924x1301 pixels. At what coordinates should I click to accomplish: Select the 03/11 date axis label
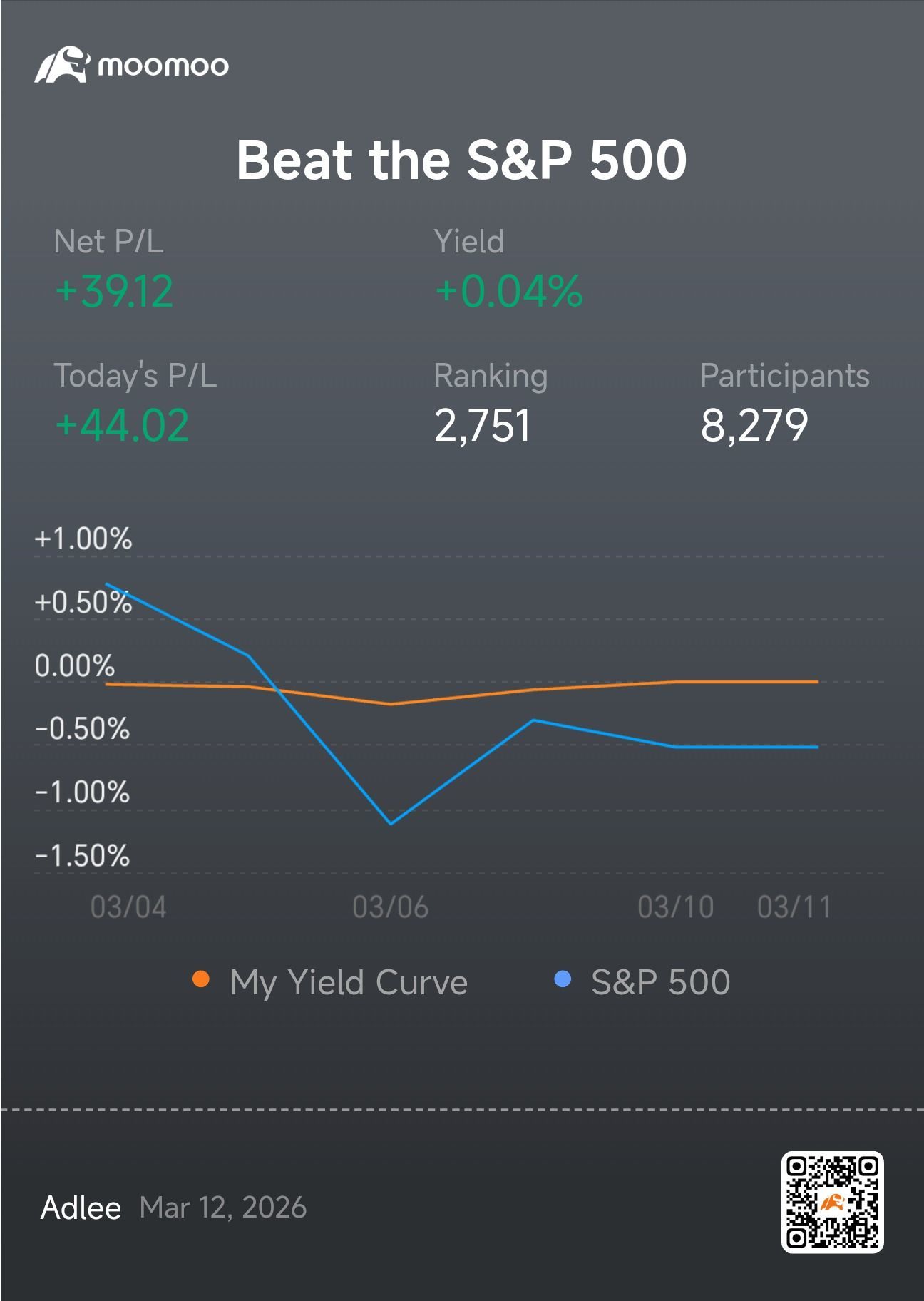pyautogui.click(x=794, y=907)
